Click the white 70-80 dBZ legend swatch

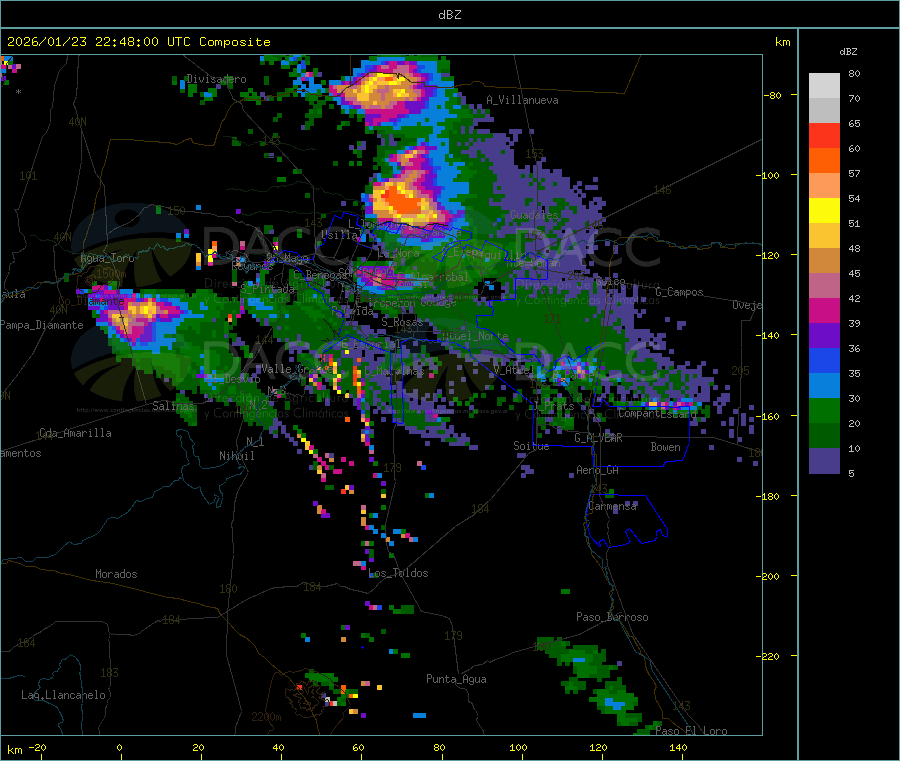[824, 86]
